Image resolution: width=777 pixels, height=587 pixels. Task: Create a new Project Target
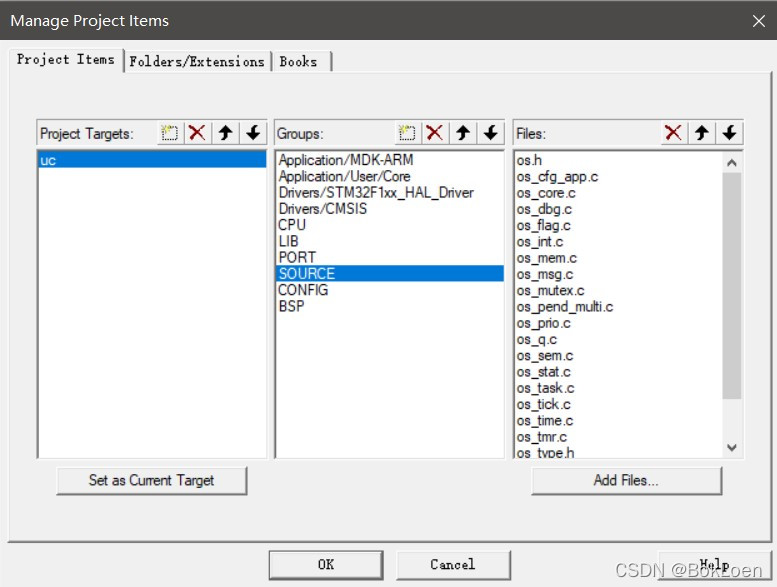tap(170, 133)
